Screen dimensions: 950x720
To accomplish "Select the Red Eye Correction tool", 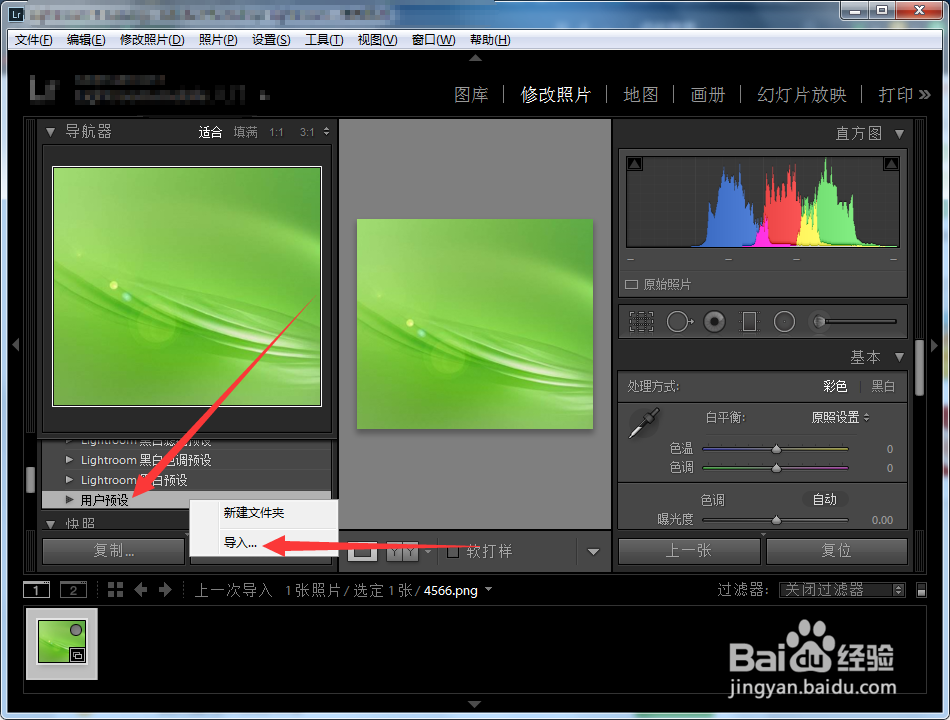I will click(x=714, y=322).
